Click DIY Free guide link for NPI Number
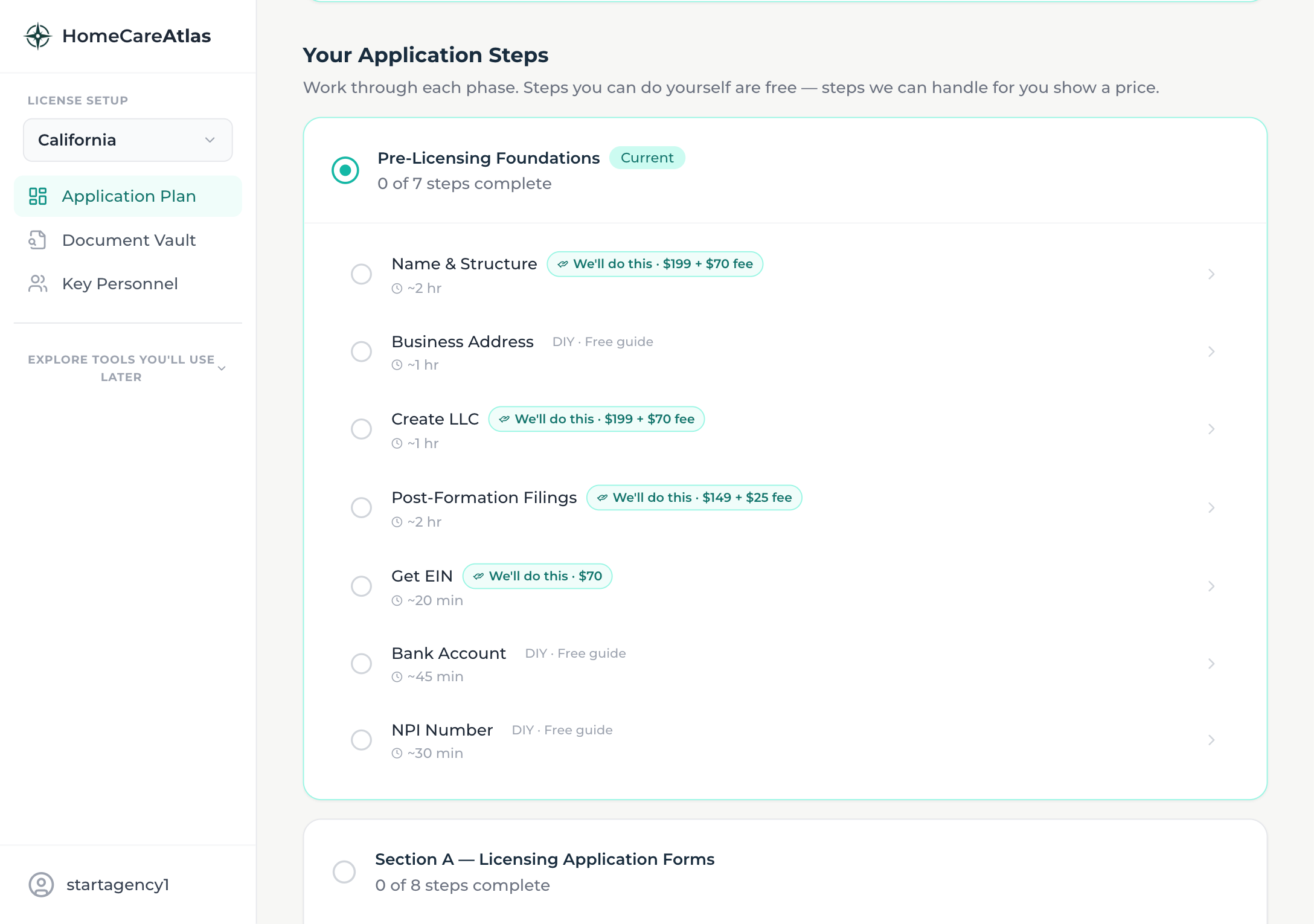Viewport: 1314px width, 924px height. [562, 730]
